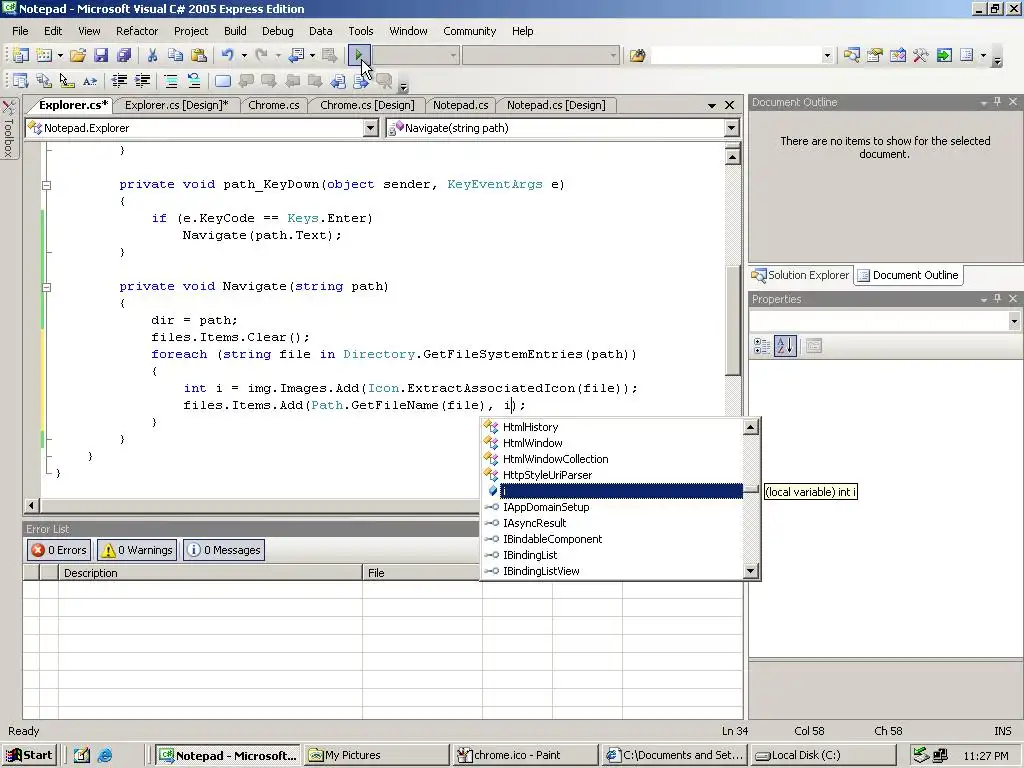The width and height of the screenshot is (1024, 768).
Task: Toggle a bookmark on the current line
Action: coord(223,81)
